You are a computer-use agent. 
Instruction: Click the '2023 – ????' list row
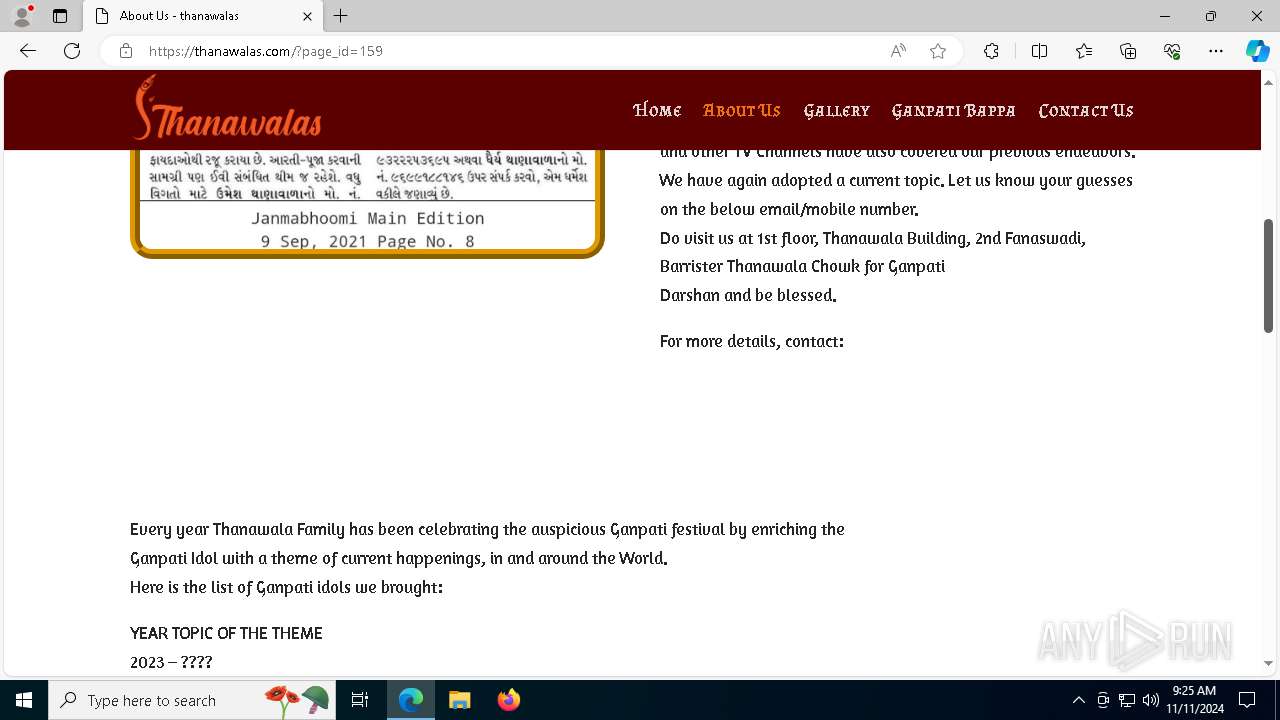(171, 662)
